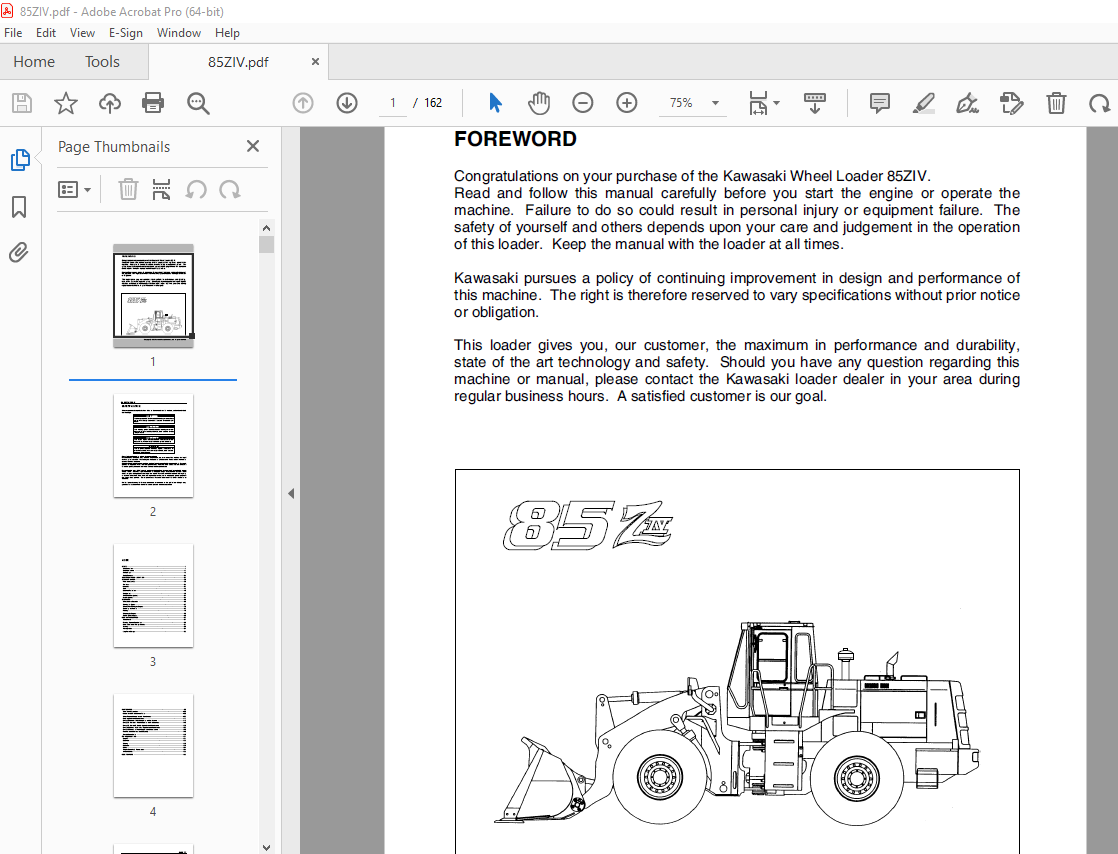This screenshot has width=1118, height=854.
Task: Open the E-Sign menu
Action: pyautogui.click(x=125, y=33)
